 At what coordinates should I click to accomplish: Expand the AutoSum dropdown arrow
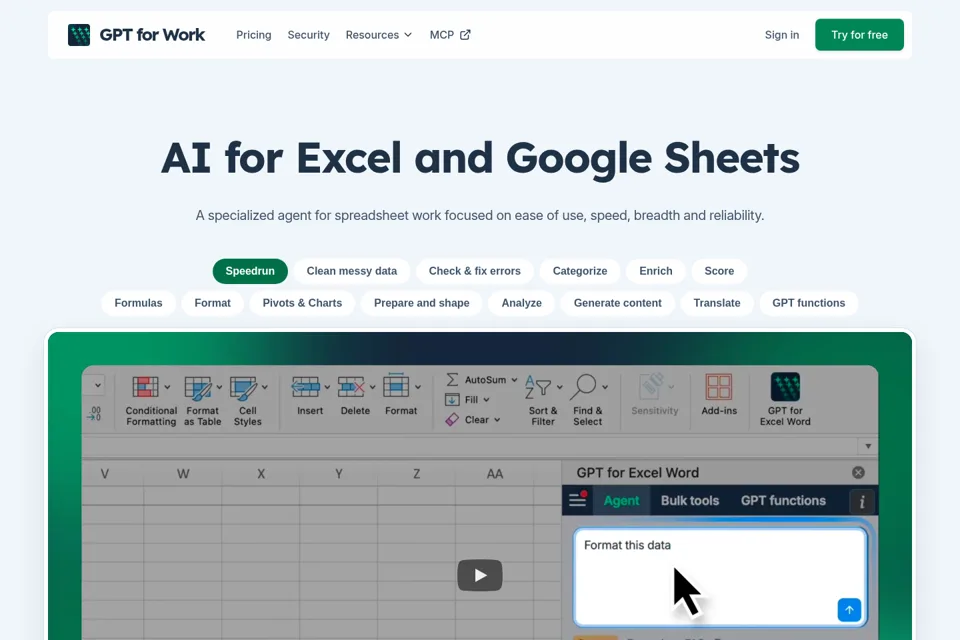click(514, 380)
